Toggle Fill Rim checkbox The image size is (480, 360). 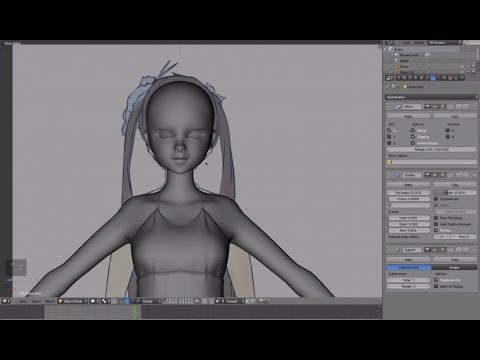(436, 230)
